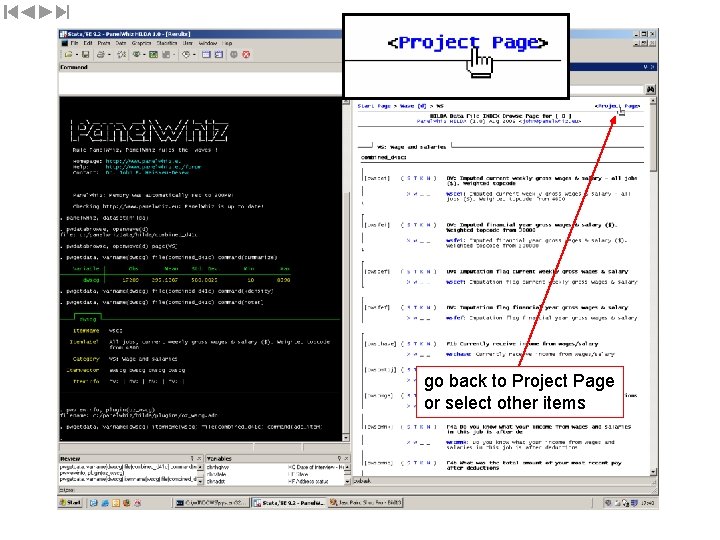The image size is (720, 540).
Task: Click the Viewer eye toolbar icon
Action: pos(136,55)
